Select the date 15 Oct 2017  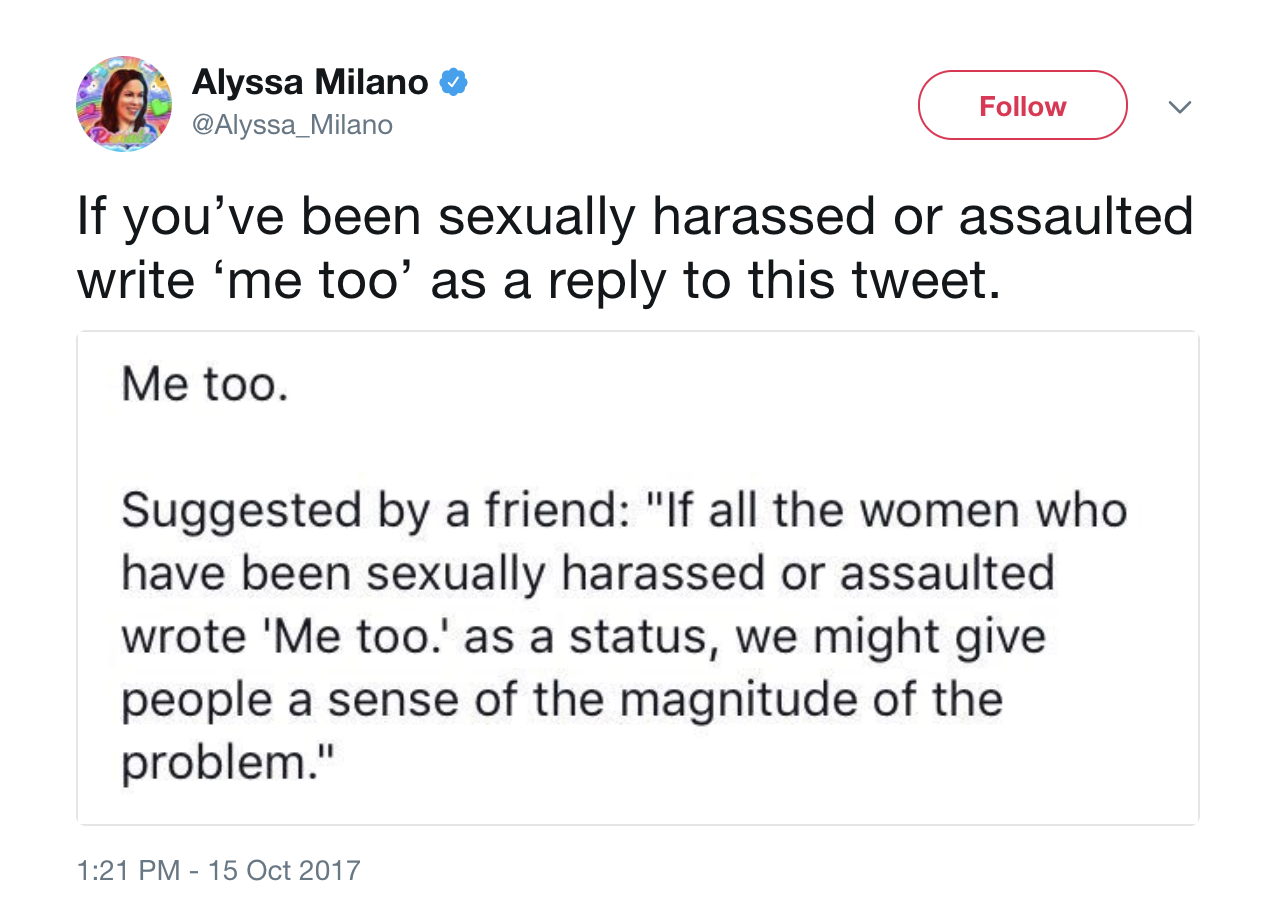[x=284, y=869]
